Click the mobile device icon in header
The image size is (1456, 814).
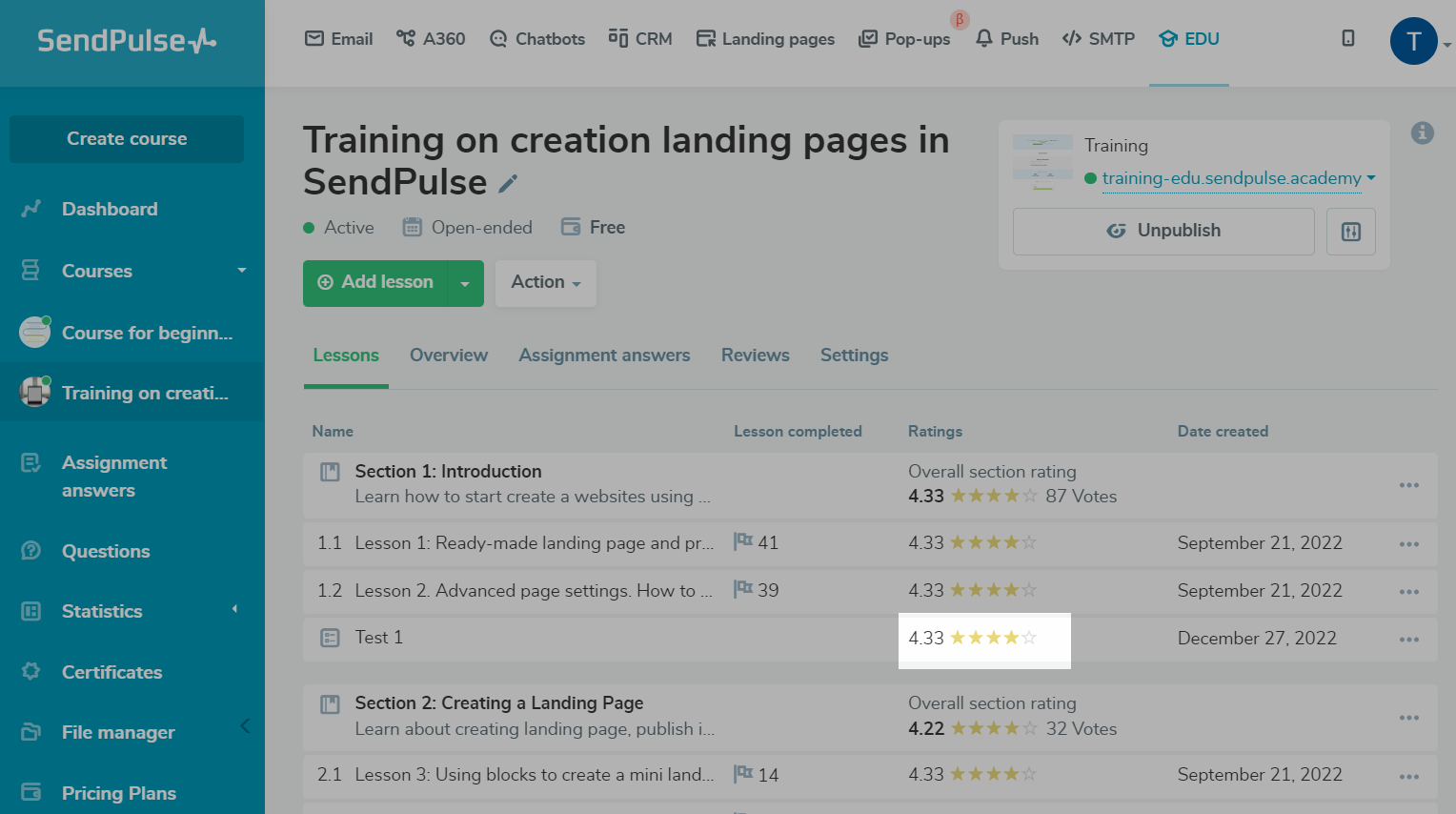coord(1347,38)
